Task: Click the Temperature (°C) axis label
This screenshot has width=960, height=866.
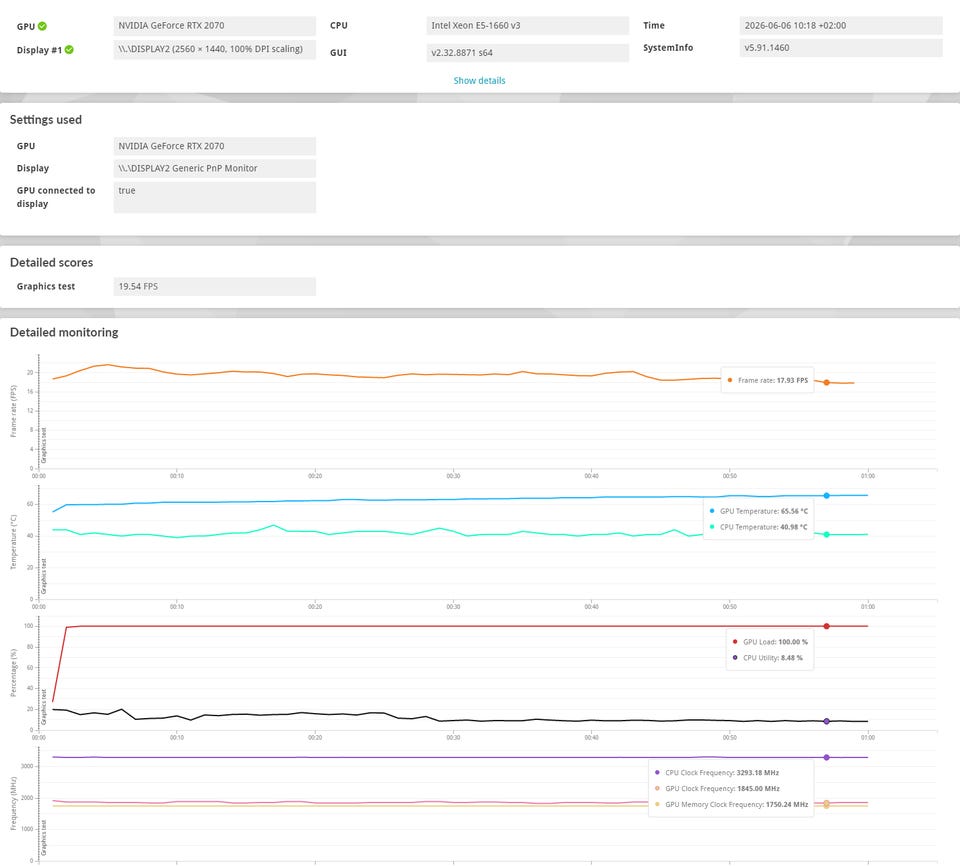Action: point(13,542)
